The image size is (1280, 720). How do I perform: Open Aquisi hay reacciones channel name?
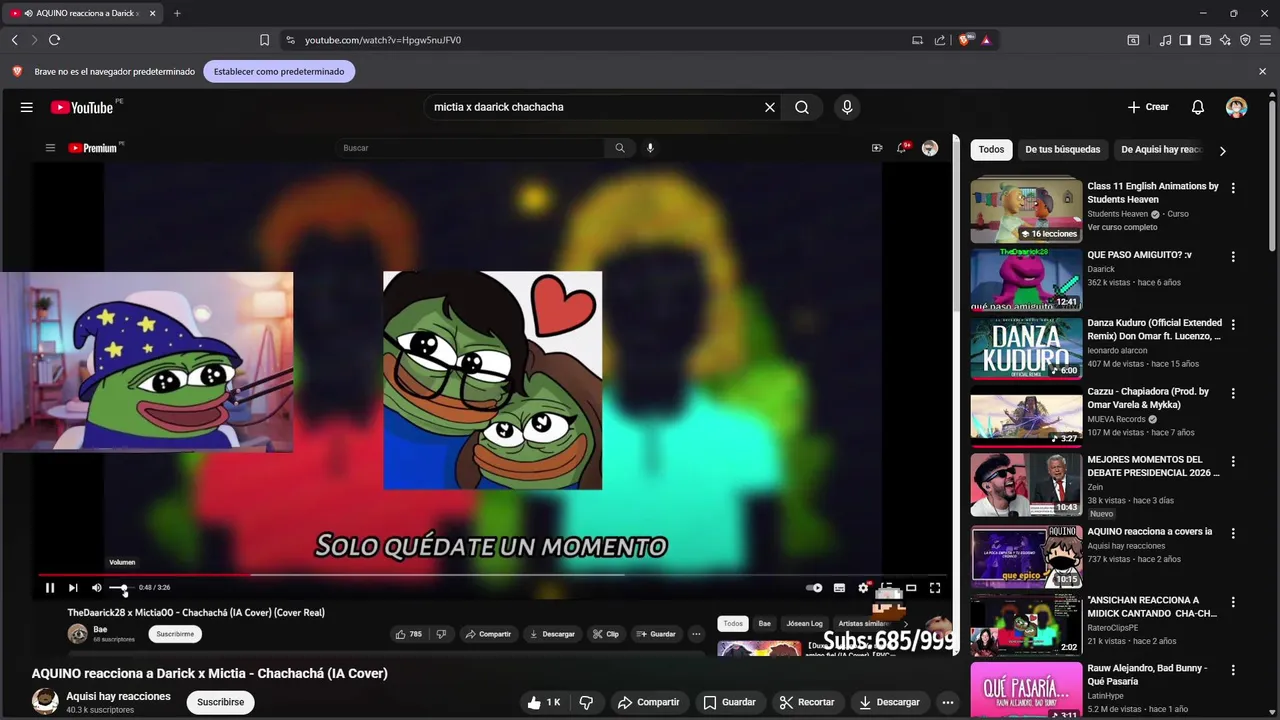pos(118,696)
